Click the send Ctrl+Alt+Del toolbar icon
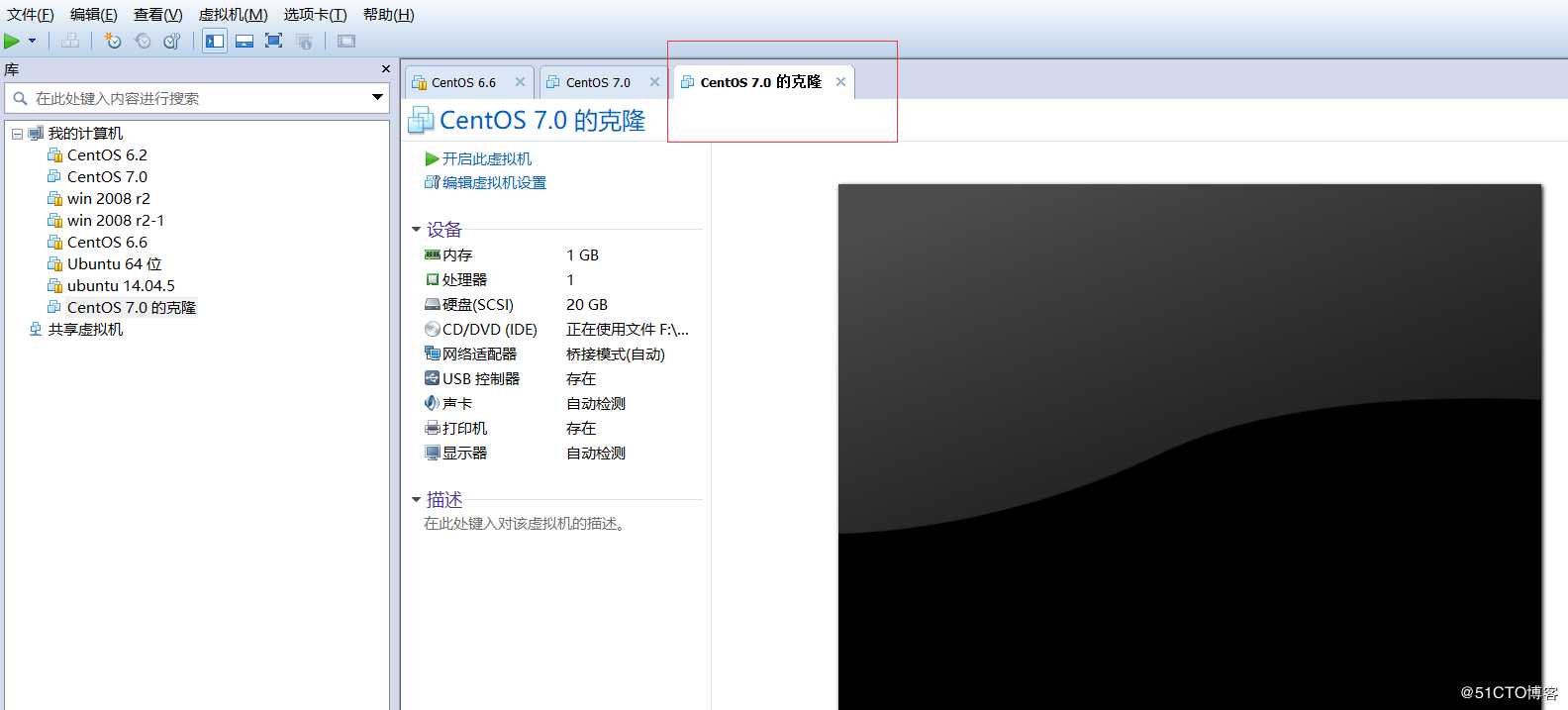The width and height of the screenshot is (1568, 710). [x=70, y=41]
